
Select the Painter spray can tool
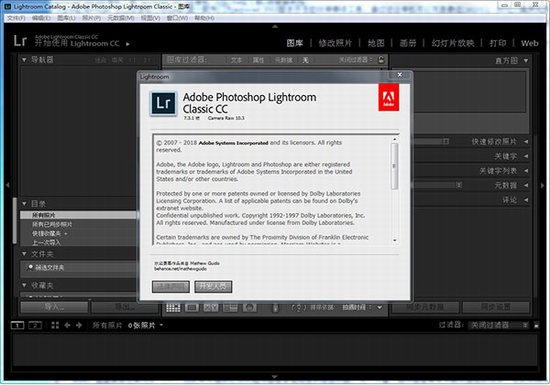click(x=275, y=308)
